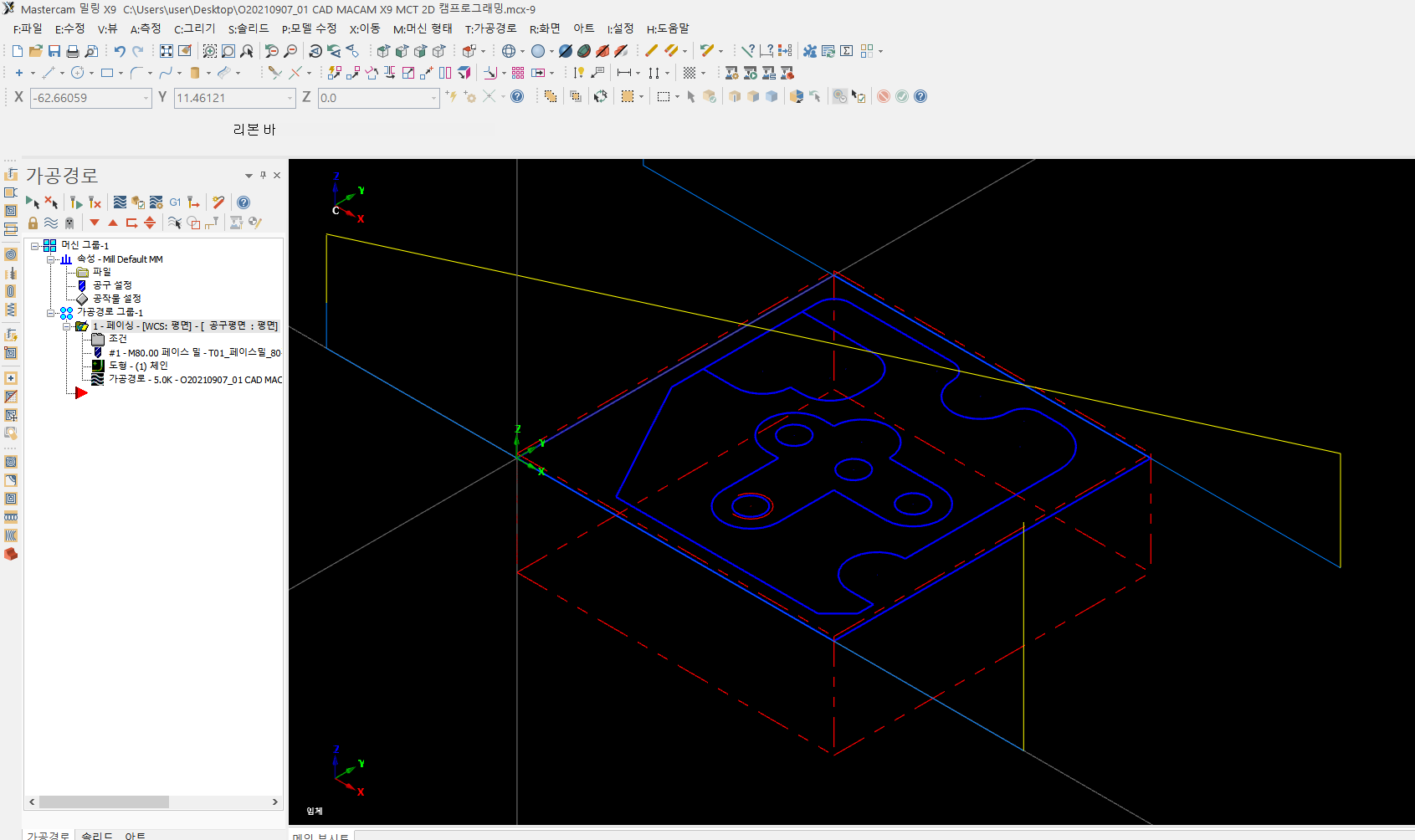This screenshot has width=1415, height=840.
Task: Move insert arrow up with red triangle
Action: point(113,223)
